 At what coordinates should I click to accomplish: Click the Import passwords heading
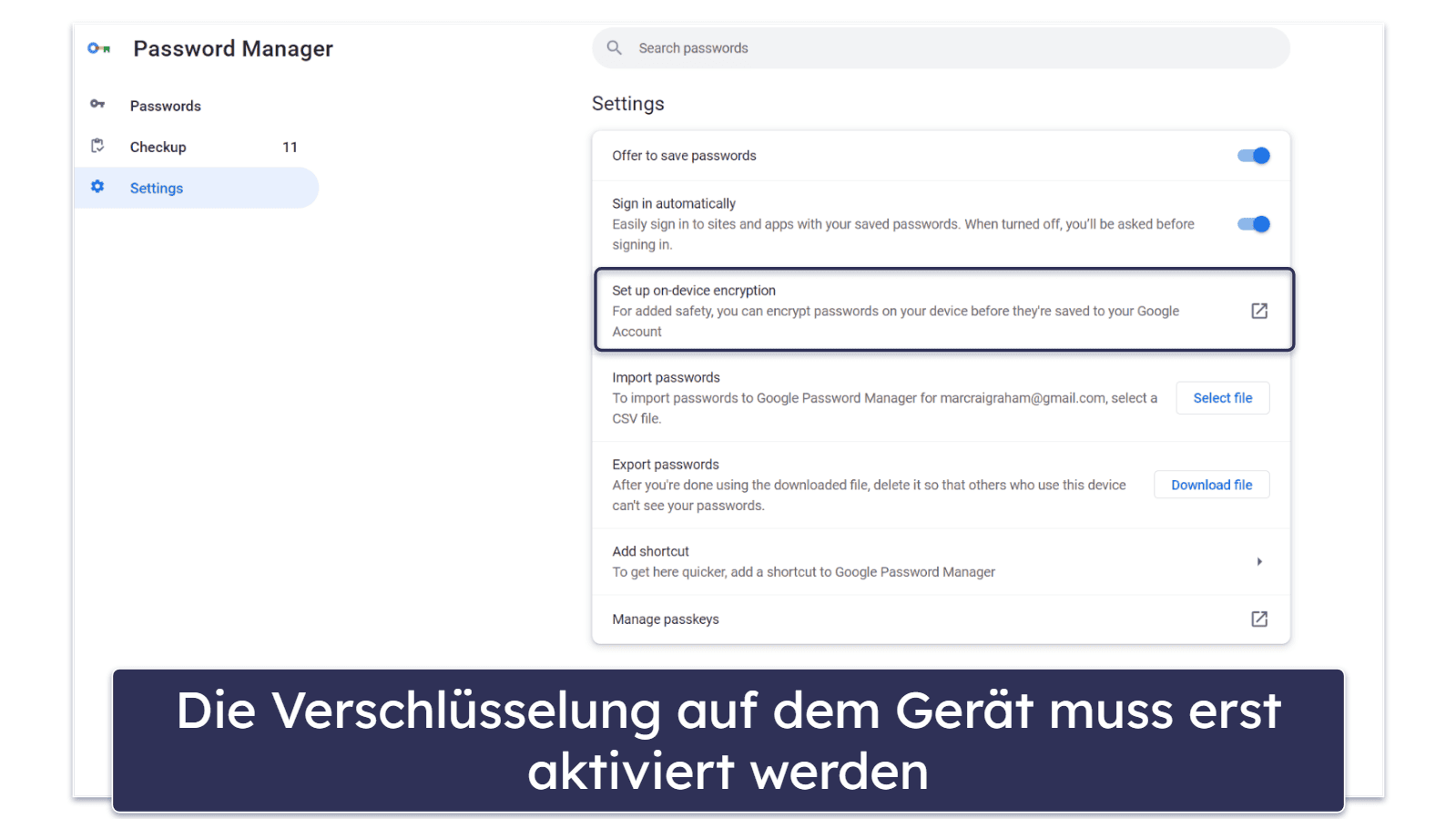coord(666,377)
